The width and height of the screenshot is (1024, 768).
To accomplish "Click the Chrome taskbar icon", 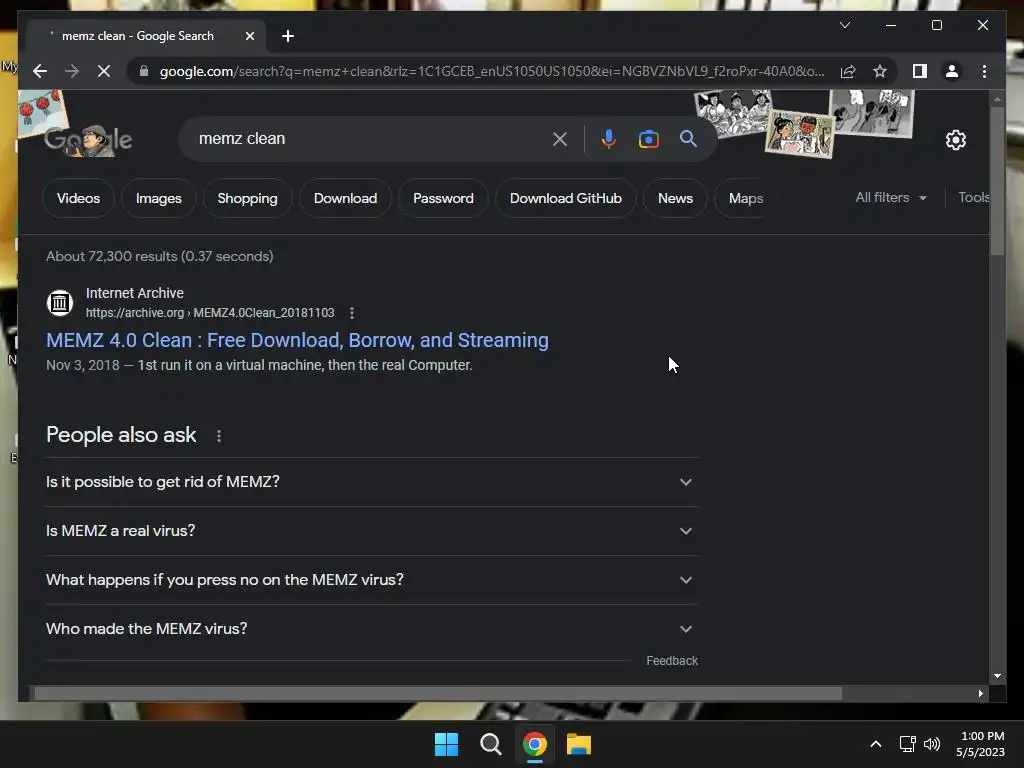I will point(535,744).
